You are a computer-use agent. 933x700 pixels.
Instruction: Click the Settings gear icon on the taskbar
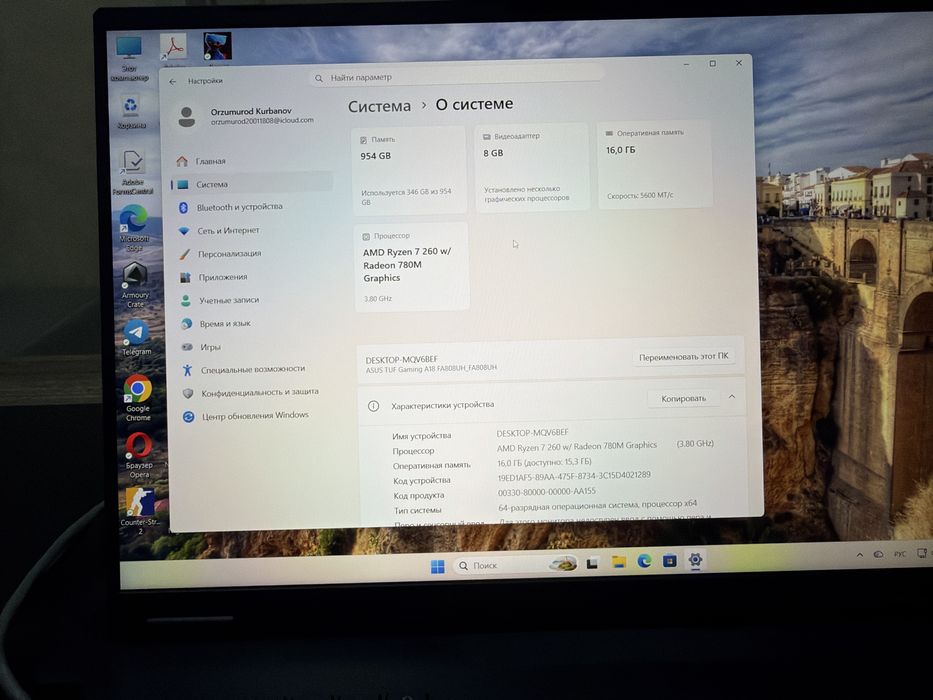tap(695, 560)
